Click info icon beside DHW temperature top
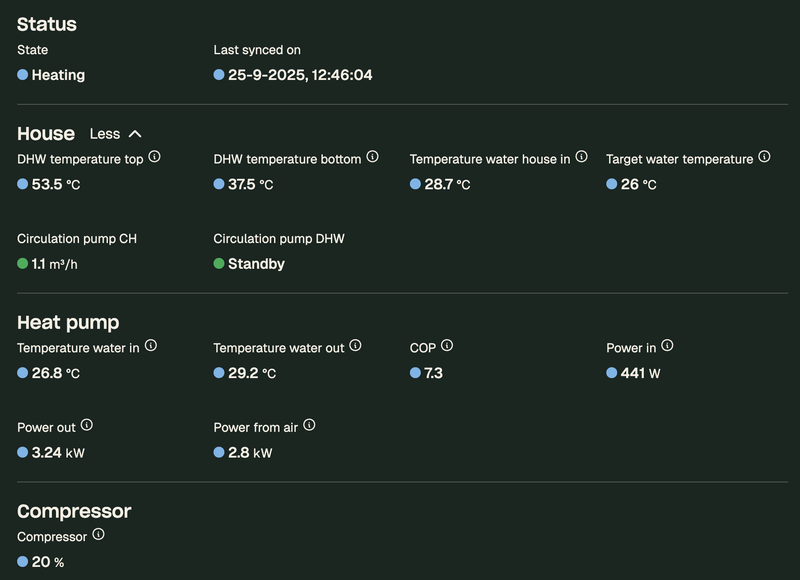The width and height of the screenshot is (800, 580). tap(155, 158)
